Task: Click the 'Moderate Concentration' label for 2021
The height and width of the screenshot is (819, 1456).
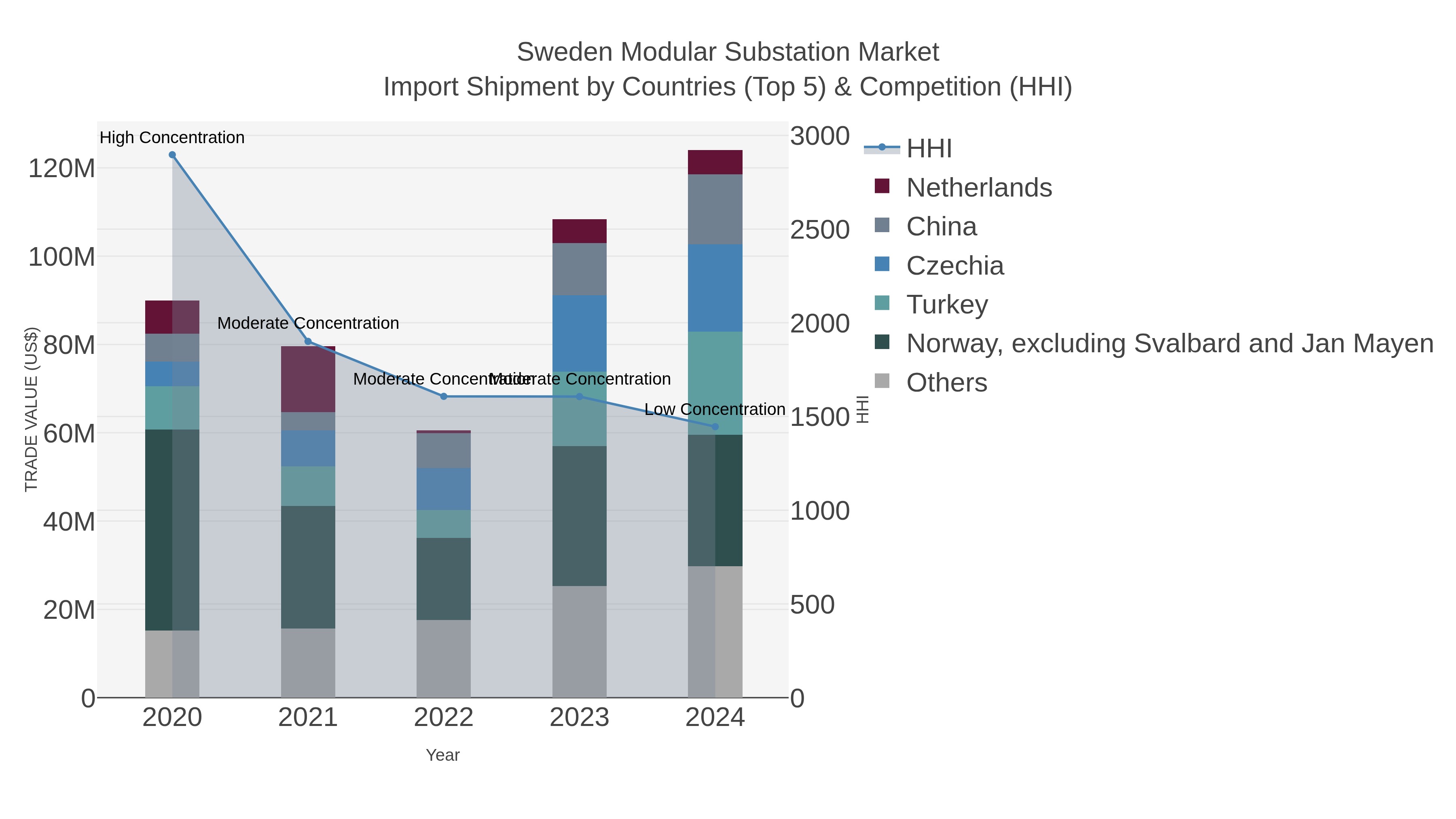Action: click(308, 323)
